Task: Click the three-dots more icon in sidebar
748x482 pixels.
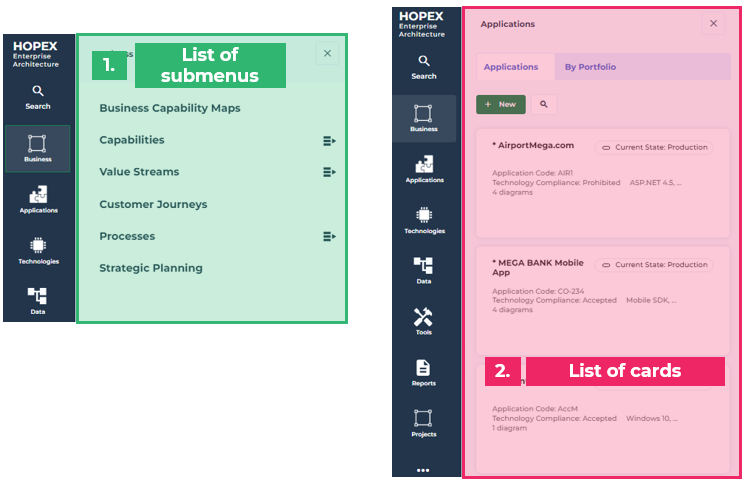Action: 423,469
